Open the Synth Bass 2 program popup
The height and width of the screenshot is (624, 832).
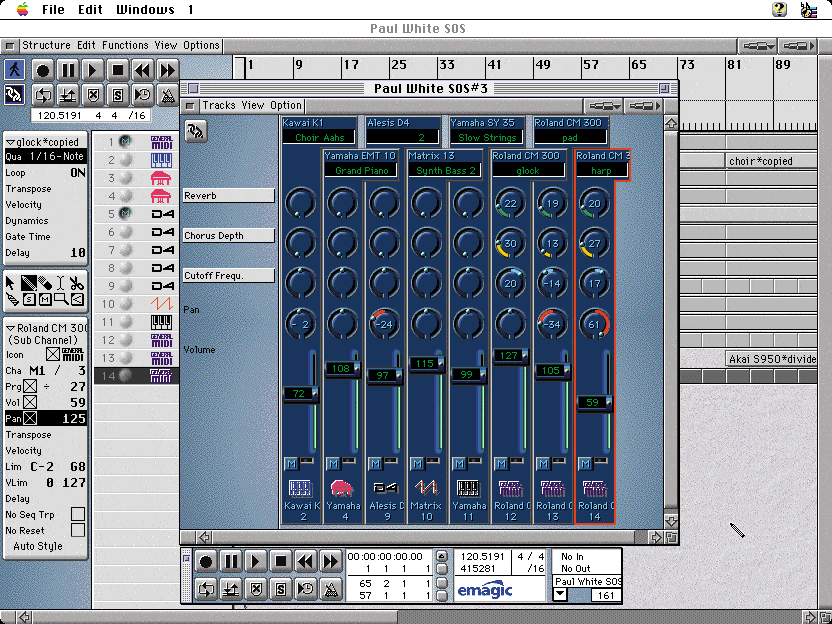point(445,170)
